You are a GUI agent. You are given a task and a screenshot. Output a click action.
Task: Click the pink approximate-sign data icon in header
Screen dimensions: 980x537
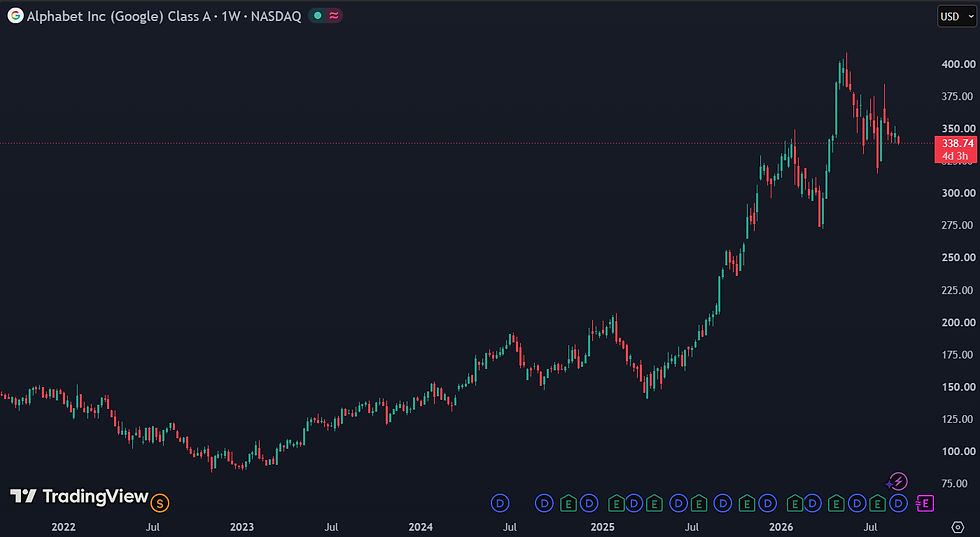click(x=334, y=16)
